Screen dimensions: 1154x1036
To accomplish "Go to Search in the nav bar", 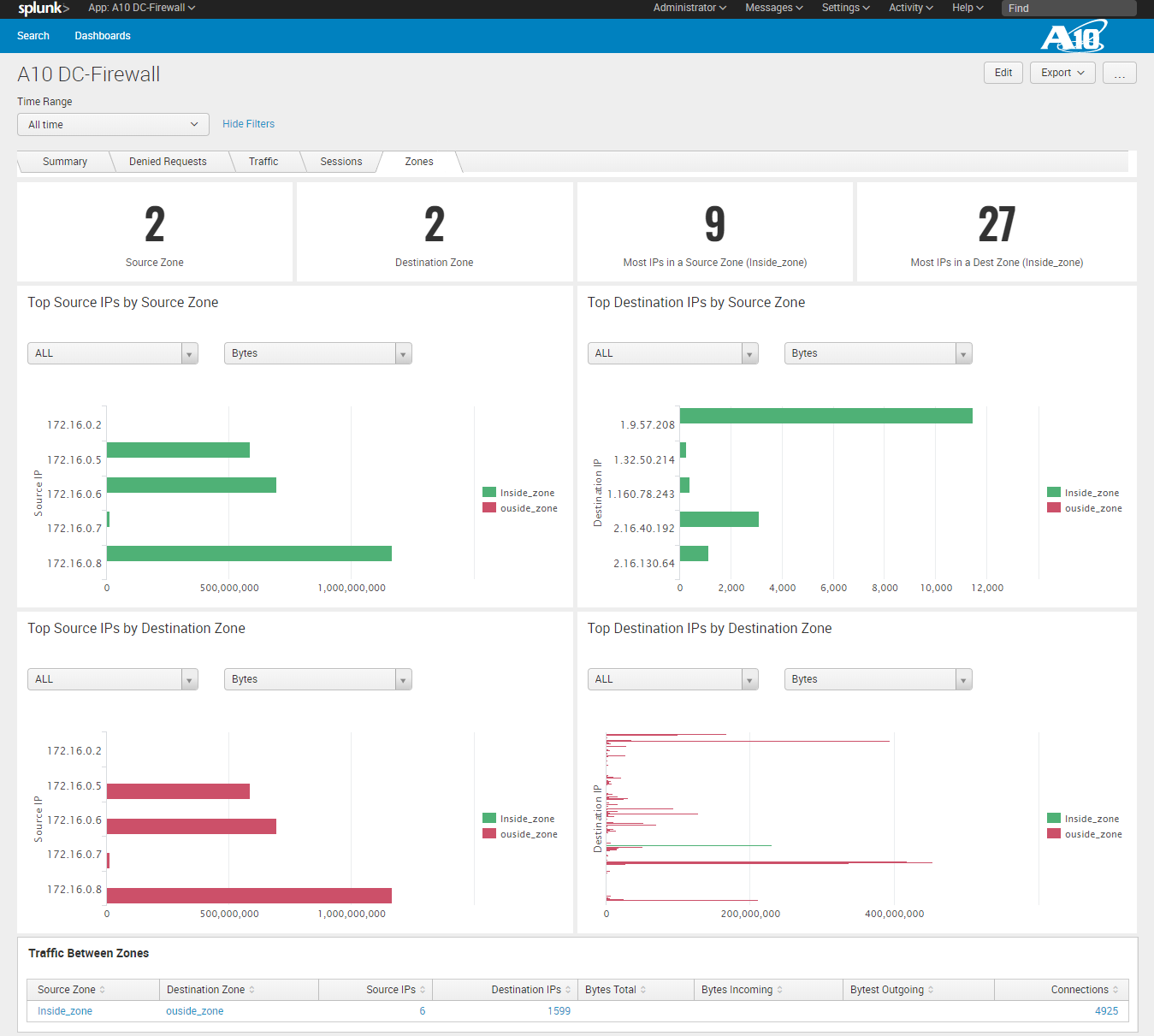I will (33, 36).
